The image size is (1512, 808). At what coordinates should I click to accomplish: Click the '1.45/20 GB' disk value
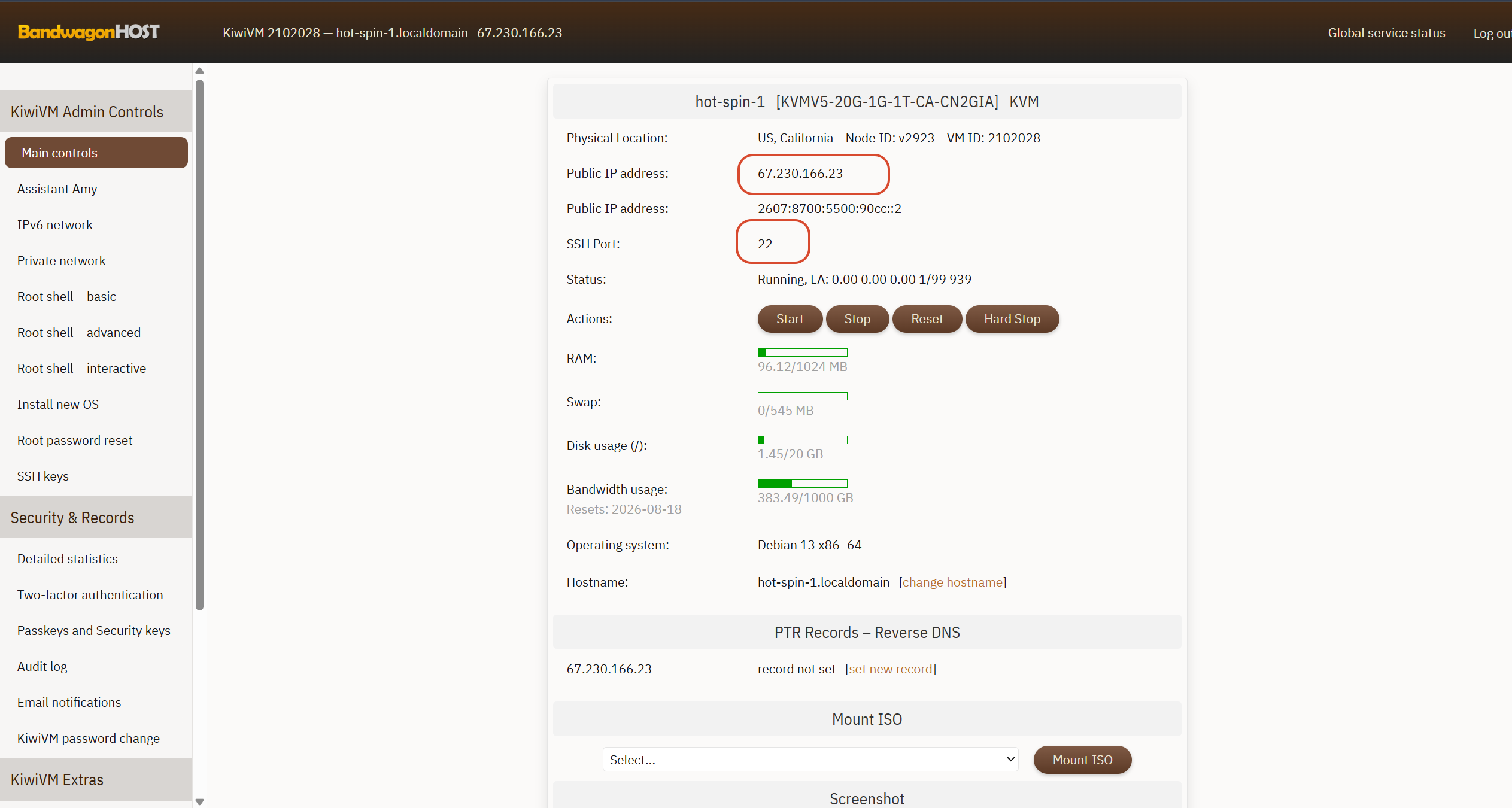tap(790, 454)
